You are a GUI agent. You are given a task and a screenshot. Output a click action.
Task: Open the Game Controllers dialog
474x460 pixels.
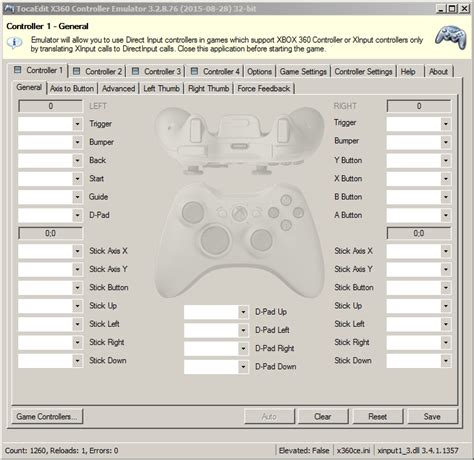pyautogui.click(x=47, y=417)
